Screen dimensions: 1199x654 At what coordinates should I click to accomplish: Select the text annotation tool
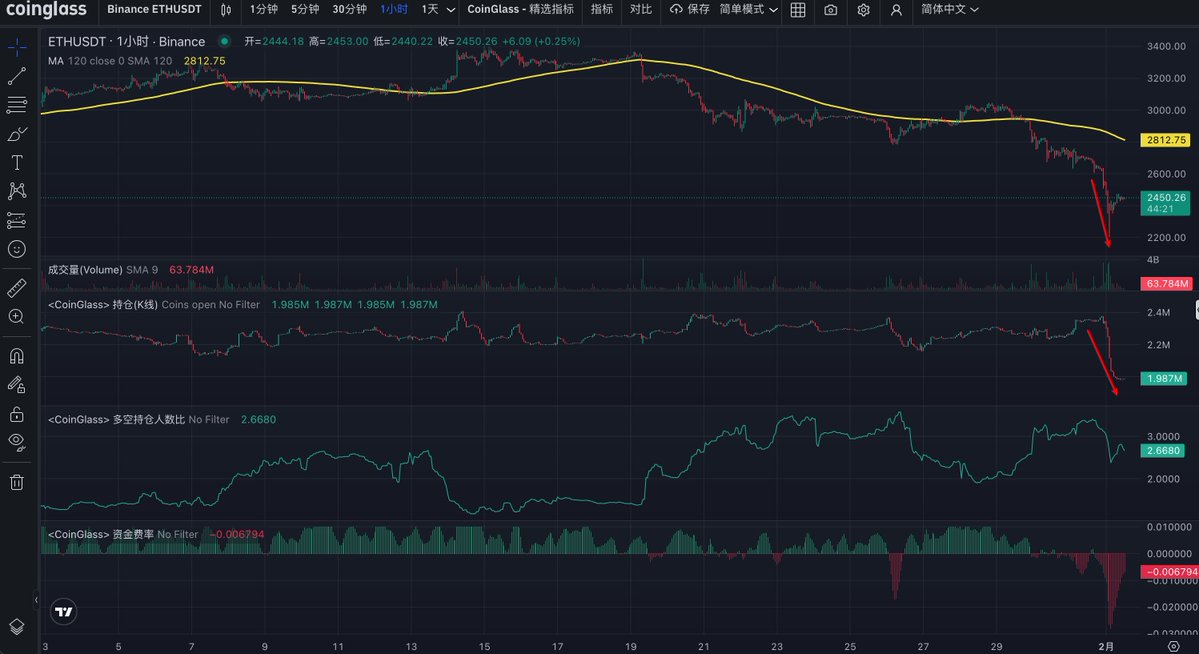point(16,162)
